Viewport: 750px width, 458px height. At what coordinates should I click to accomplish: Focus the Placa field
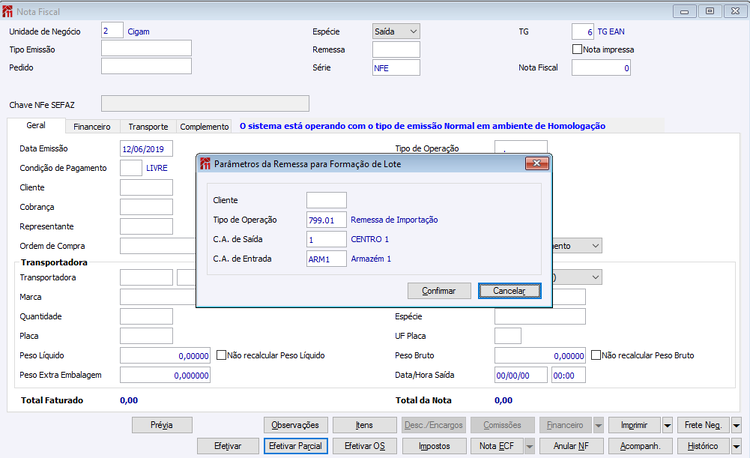coord(146,336)
